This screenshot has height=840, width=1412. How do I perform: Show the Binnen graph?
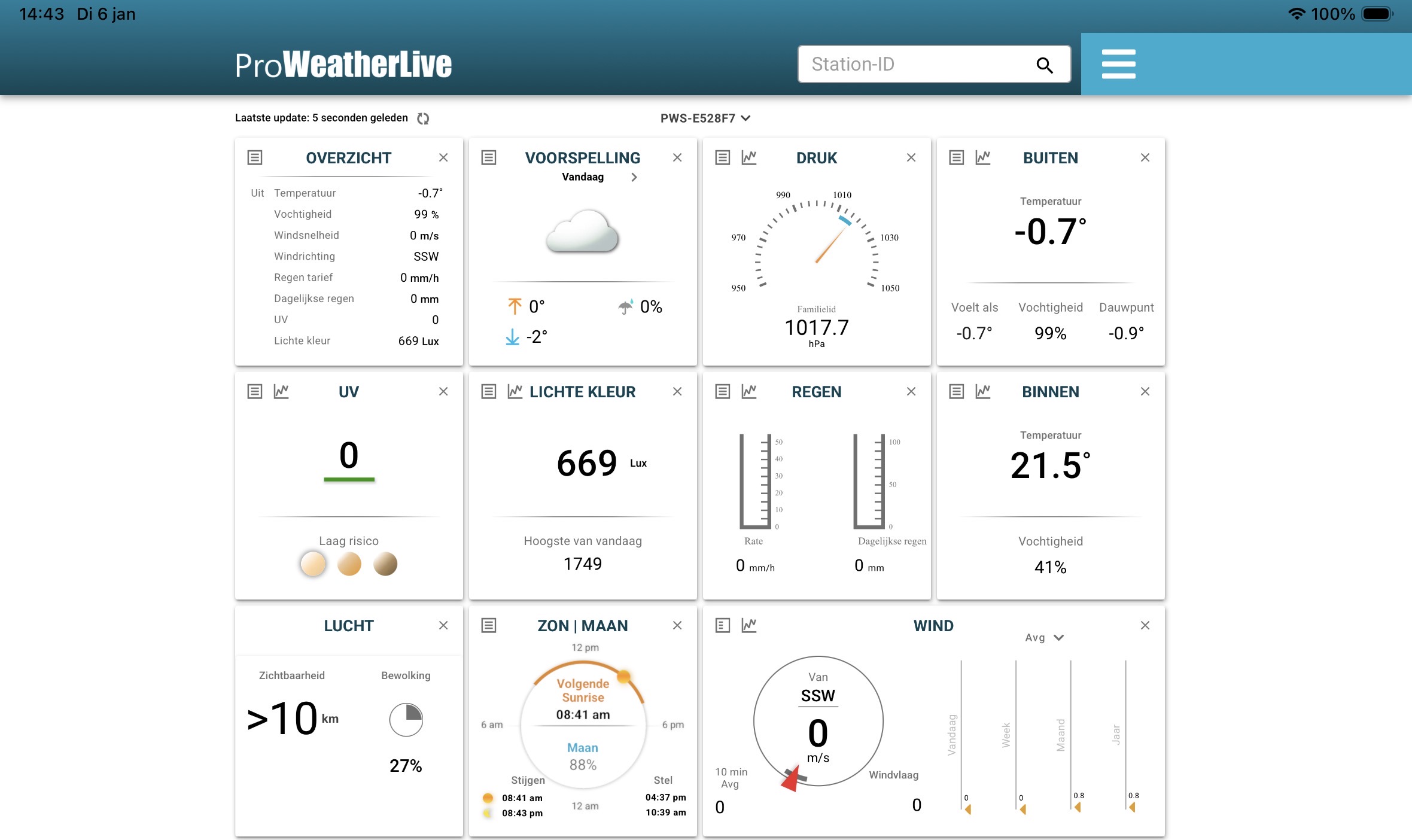[x=983, y=391]
